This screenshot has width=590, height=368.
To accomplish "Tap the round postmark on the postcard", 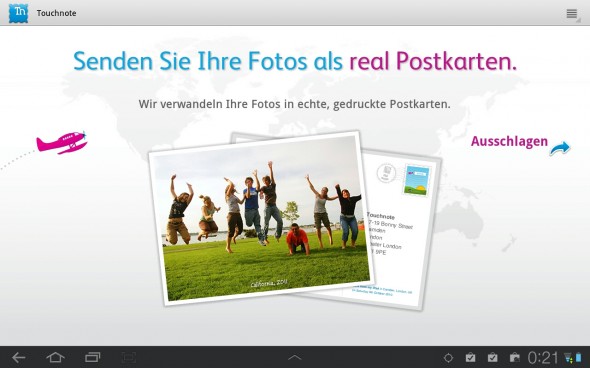I will coord(386,173).
